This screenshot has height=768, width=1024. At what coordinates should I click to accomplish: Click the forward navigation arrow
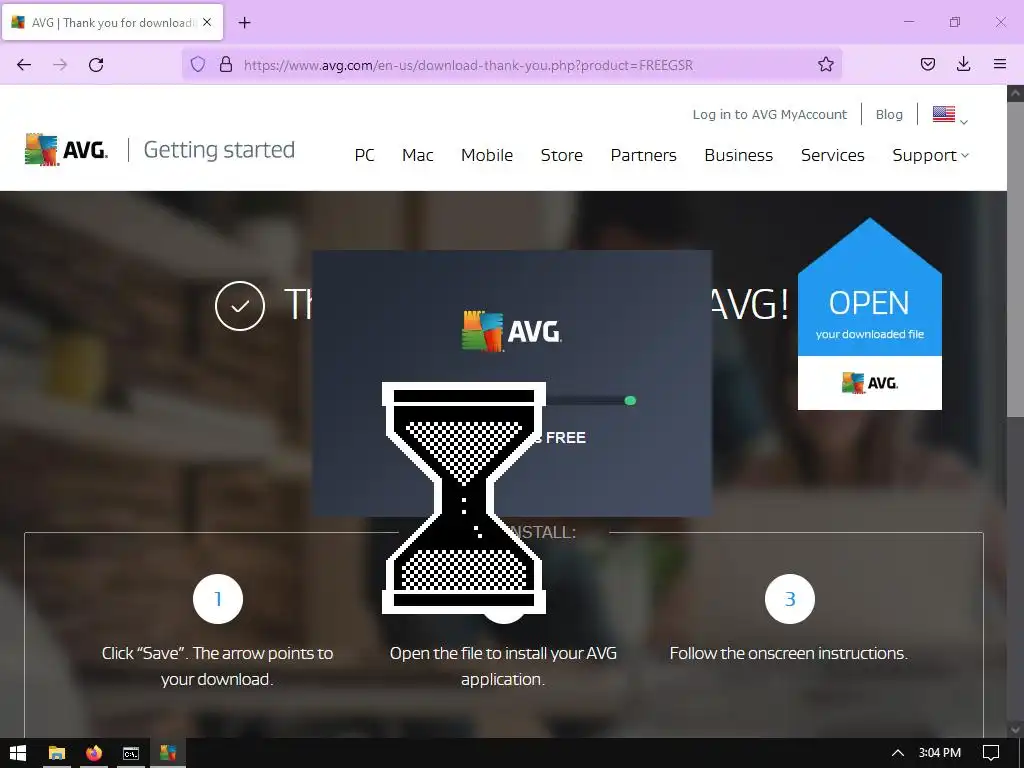point(60,65)
